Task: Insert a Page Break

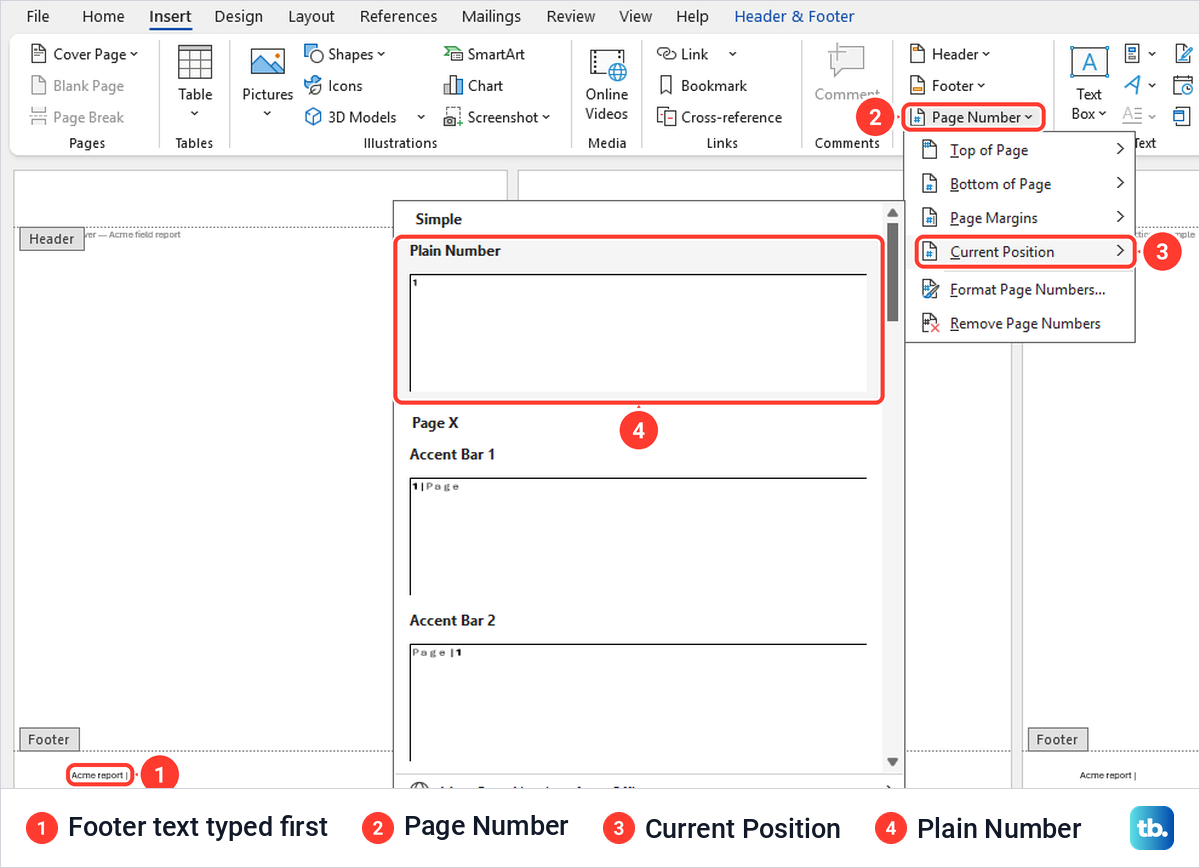Action: point(78,117)
